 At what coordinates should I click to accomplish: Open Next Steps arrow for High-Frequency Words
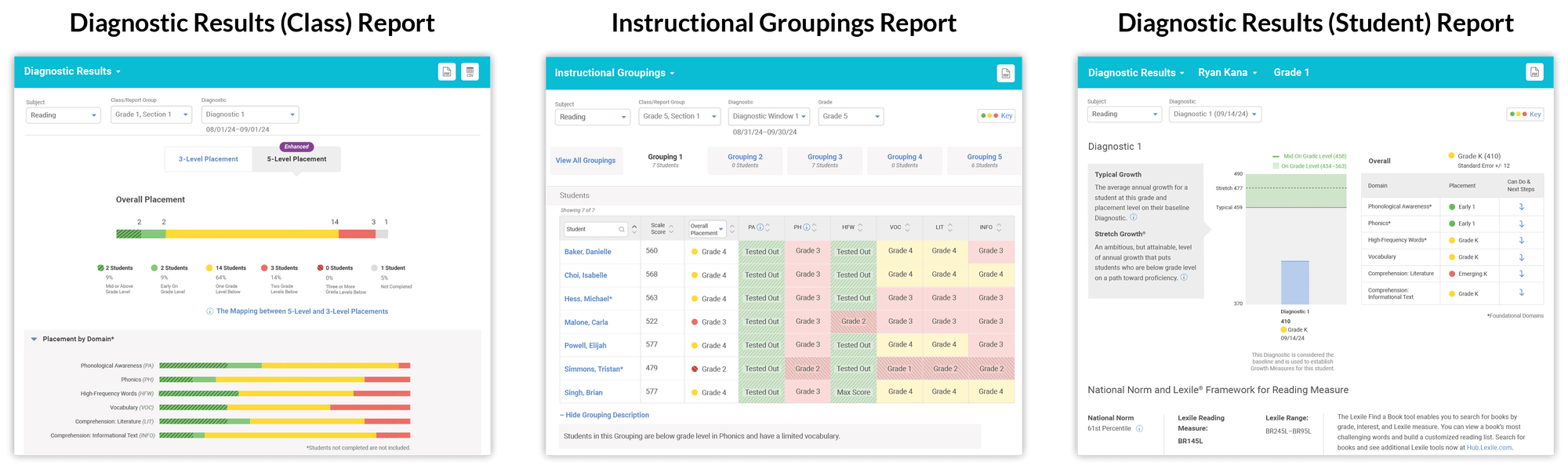coord(1521,240)
